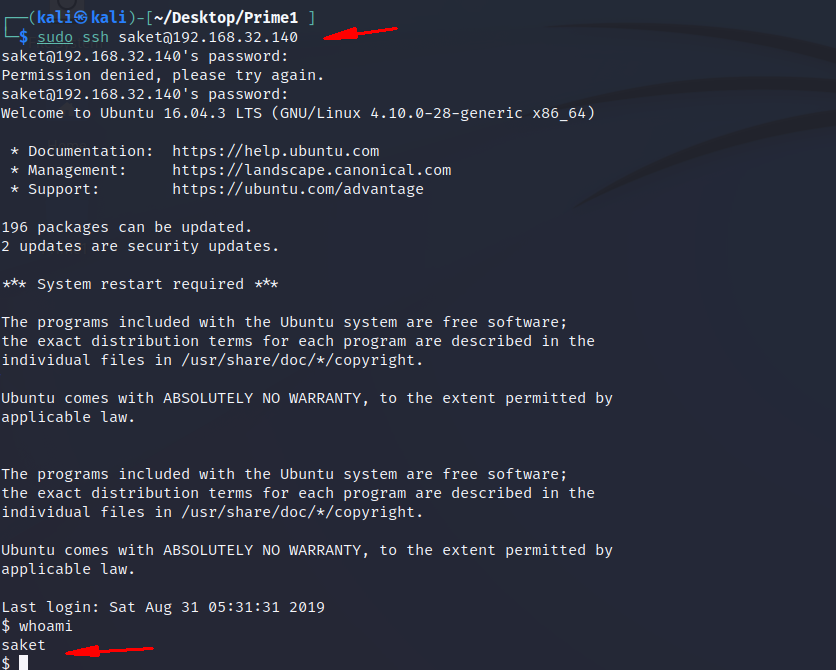Click the help.ubuntu.com documentation URL
The height and width of the screenshot is (670, 836).
[275, 151]
